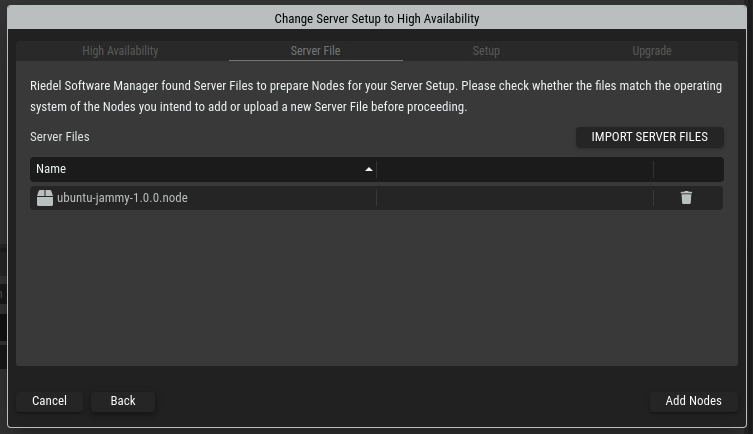Image resolution: width=753 pixels, height=434 pixels.
Task: Cancel the High Availability setup dialog
Action: tap(49, 401)
